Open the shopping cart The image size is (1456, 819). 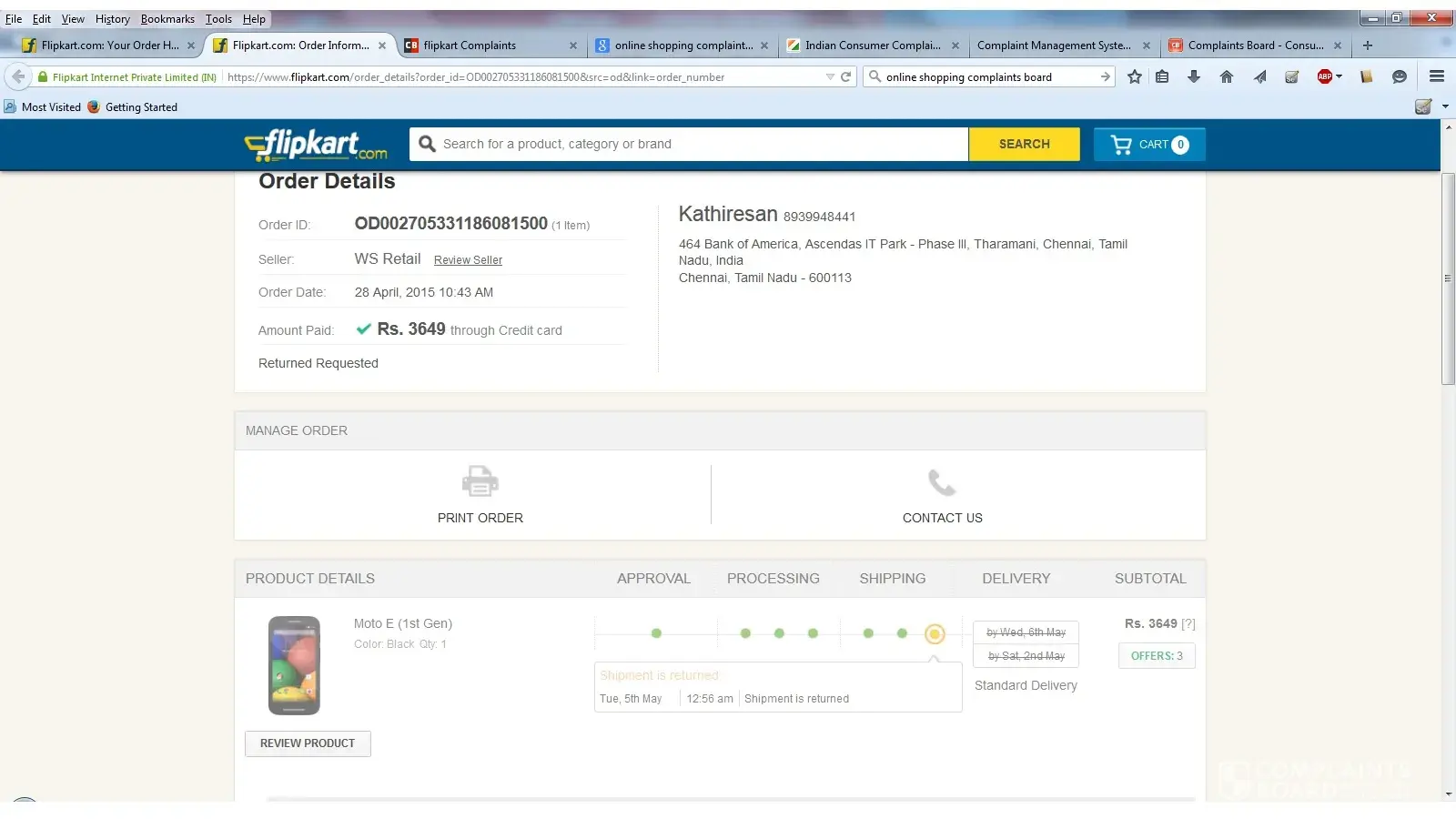(1149, 145)
